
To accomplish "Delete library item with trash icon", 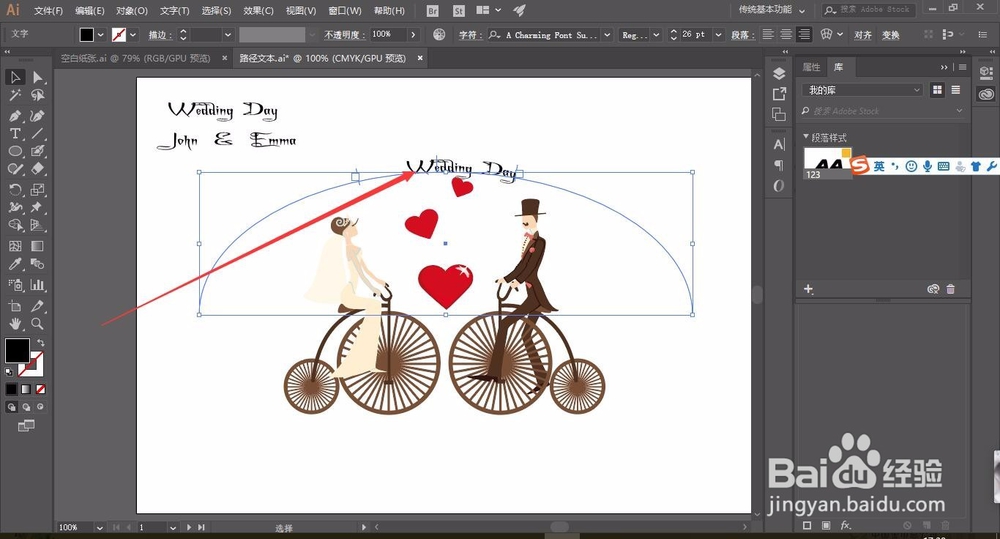I will coord(950,289).
